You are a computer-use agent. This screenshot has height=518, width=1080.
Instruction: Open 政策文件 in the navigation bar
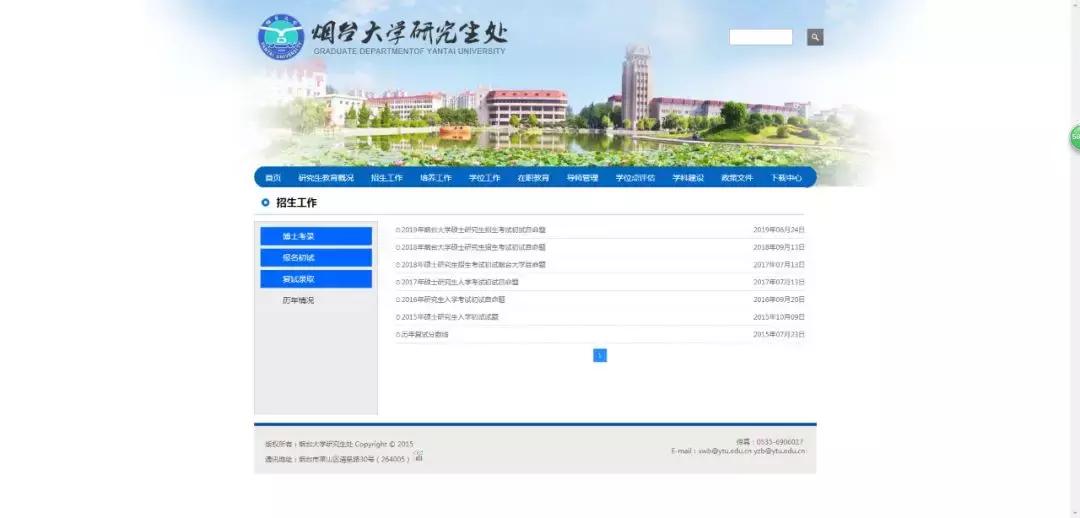(x=737, y=178)
